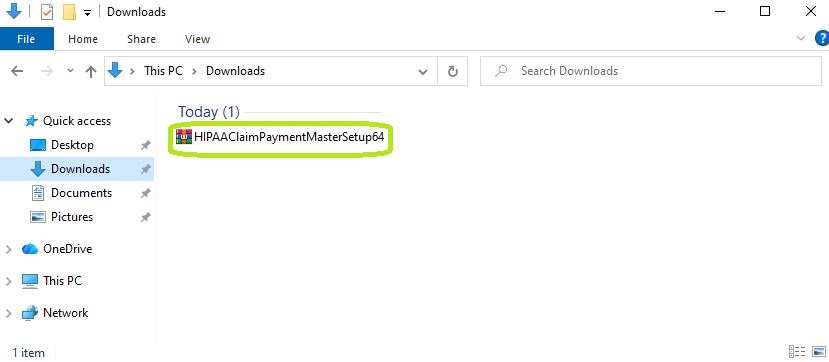Click the New folder quick access toolbar icon
Screen dimensions: 829x362
pos(69,12)
